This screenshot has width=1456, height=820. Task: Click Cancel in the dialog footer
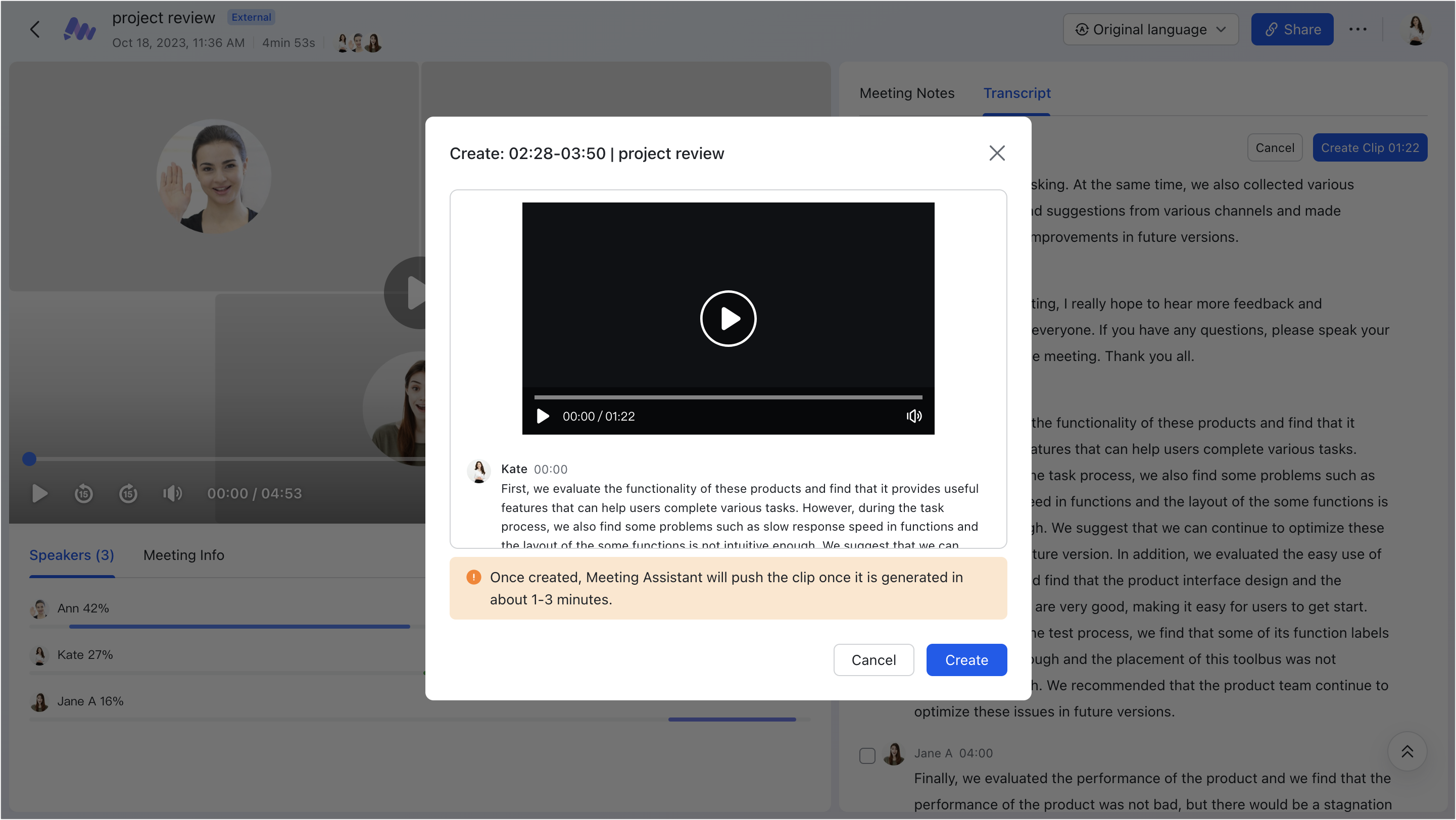873,659
